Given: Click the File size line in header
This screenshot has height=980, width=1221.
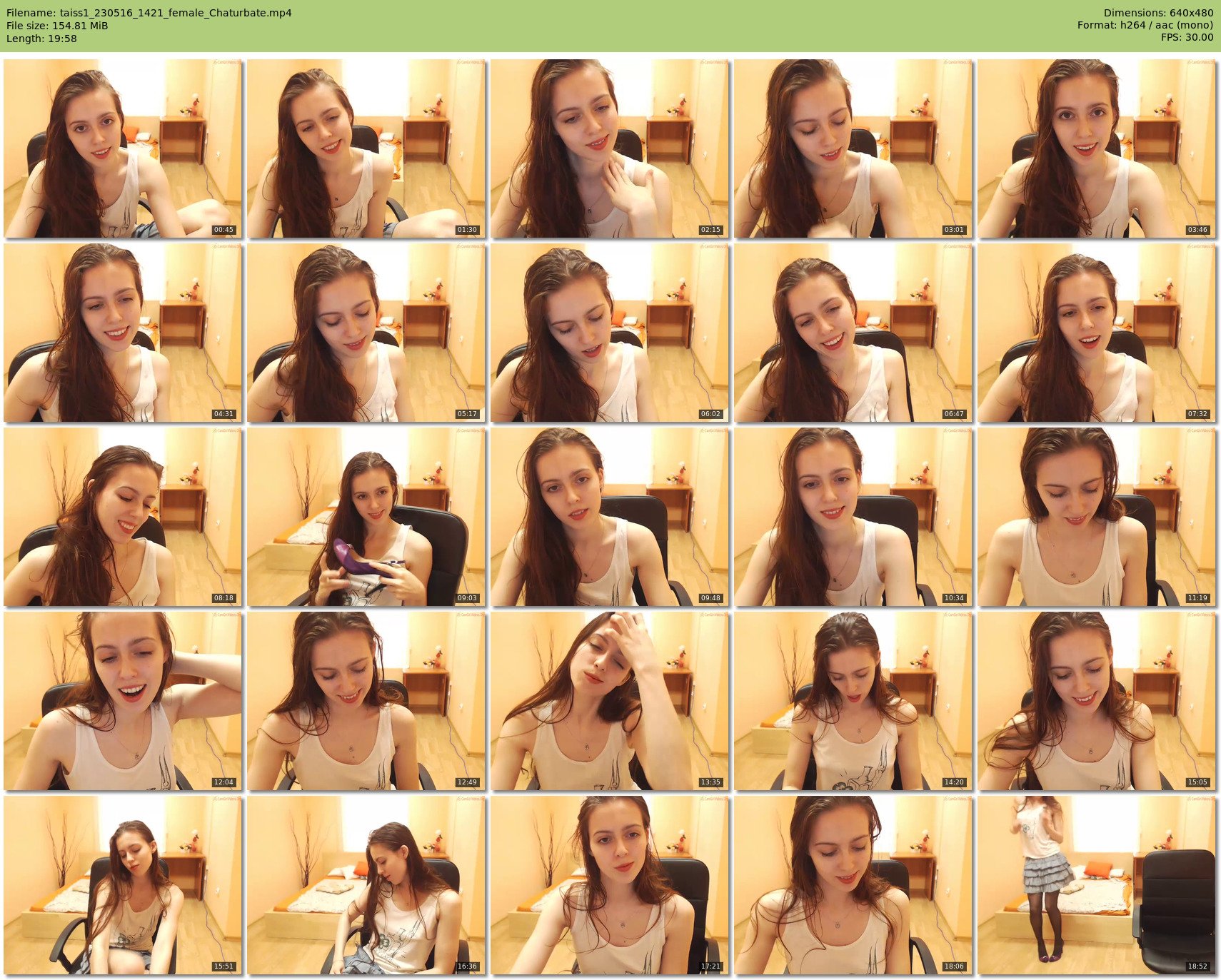Looking at the screenshot, I should [x=57, y=26].
